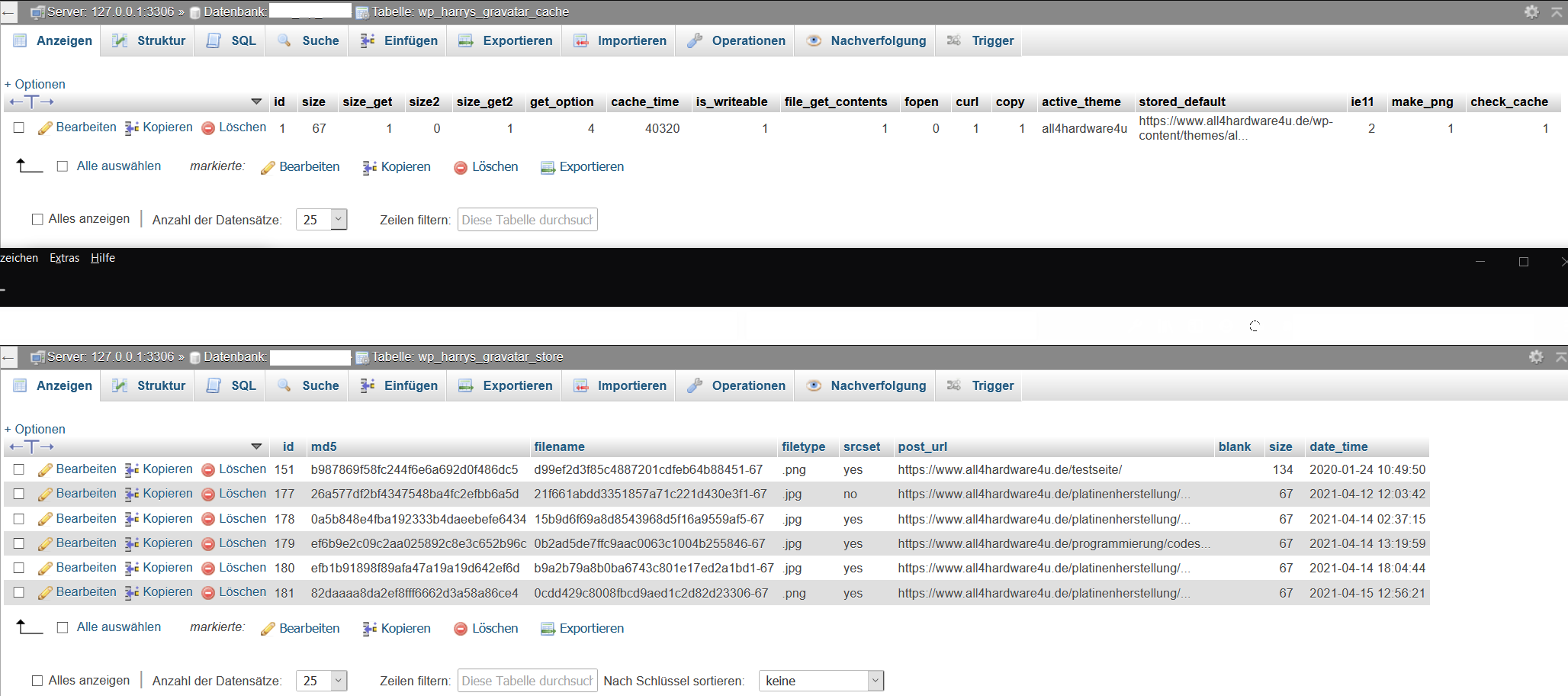Click full-texts toggle arrows in gravatar_cache header
Screen dimensions: 1568x696
pos(31,101)
